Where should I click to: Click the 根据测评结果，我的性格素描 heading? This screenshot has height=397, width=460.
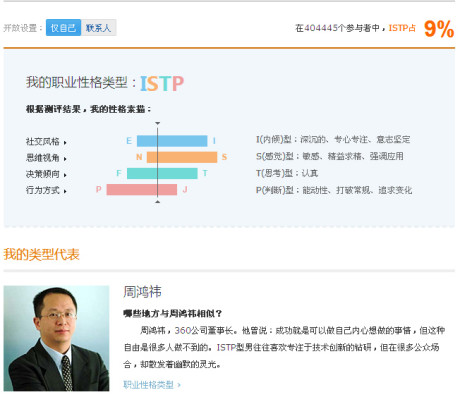(x=89, y=109)
